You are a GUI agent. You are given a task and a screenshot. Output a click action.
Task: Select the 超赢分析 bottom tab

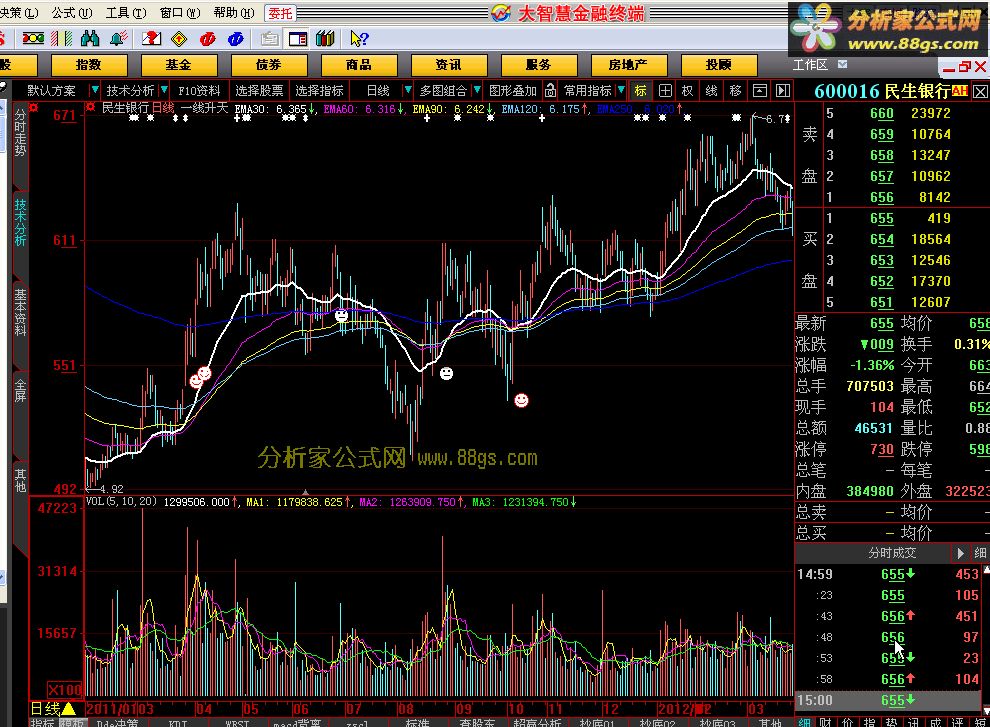pos(537,723)
